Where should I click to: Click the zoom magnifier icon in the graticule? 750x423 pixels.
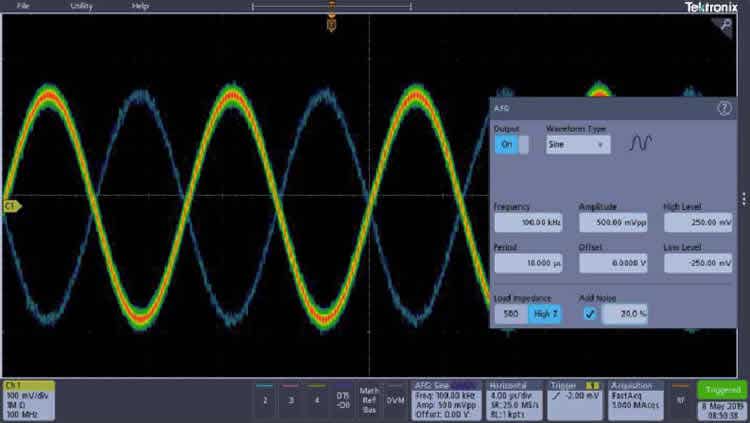point(725,26)
